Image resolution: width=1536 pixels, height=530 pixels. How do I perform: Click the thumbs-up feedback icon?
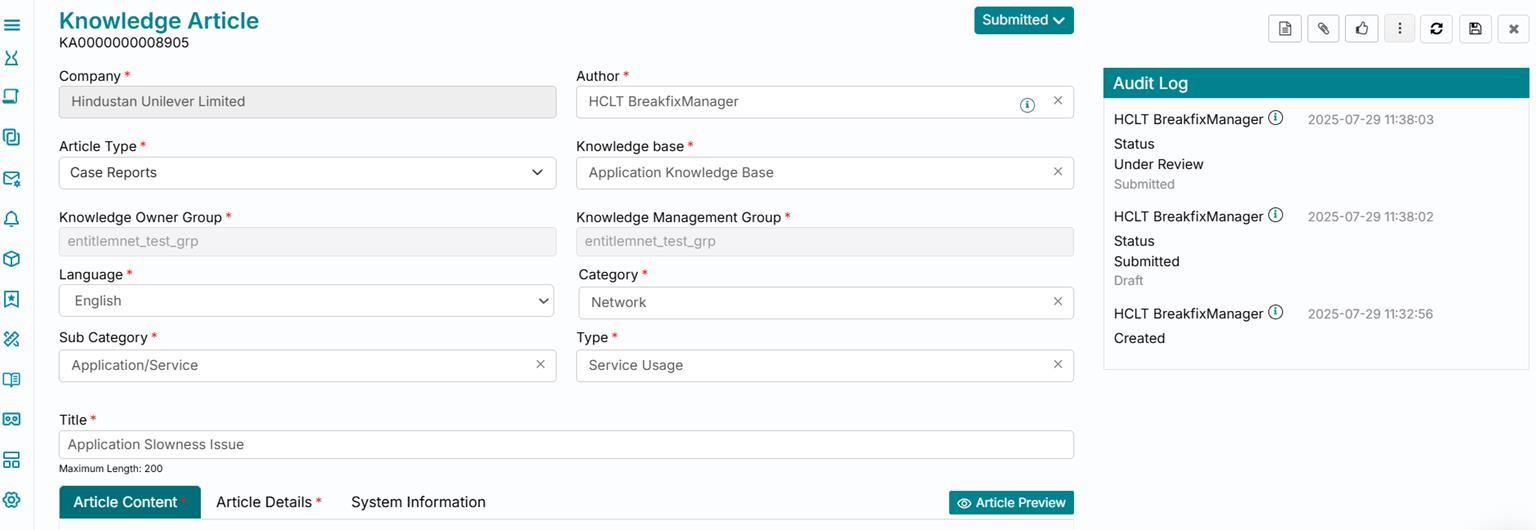pyautogui.click(x=1361, y=29)
